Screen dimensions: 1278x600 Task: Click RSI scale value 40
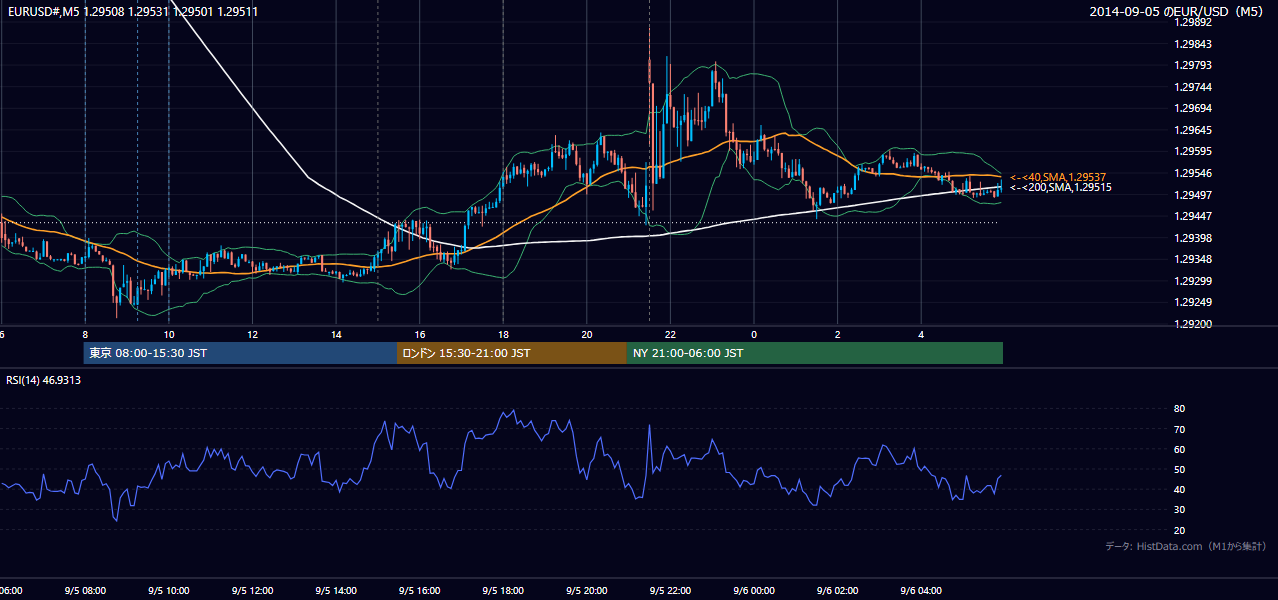tap(1179, 489)
